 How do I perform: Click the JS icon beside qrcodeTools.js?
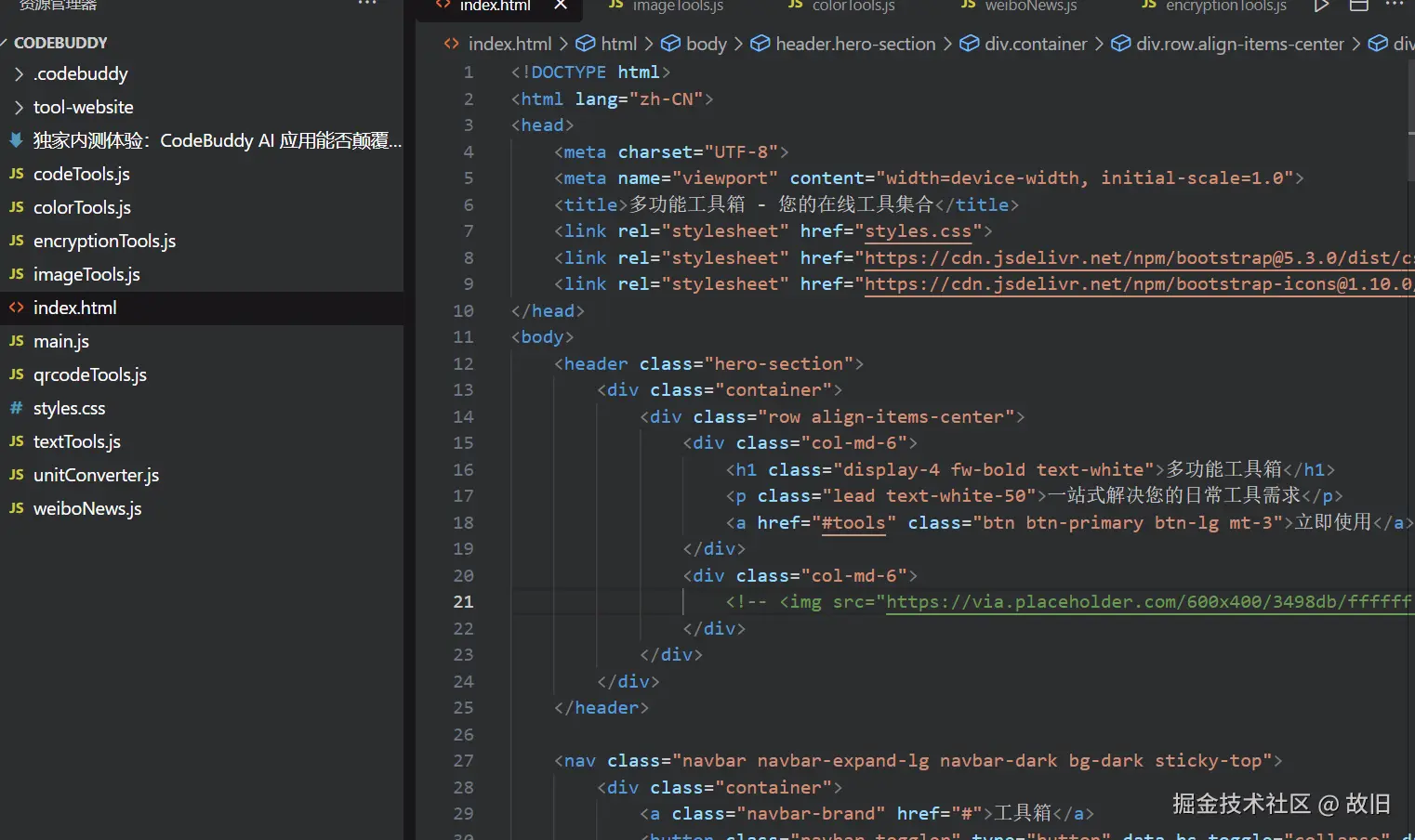(16, 374)
